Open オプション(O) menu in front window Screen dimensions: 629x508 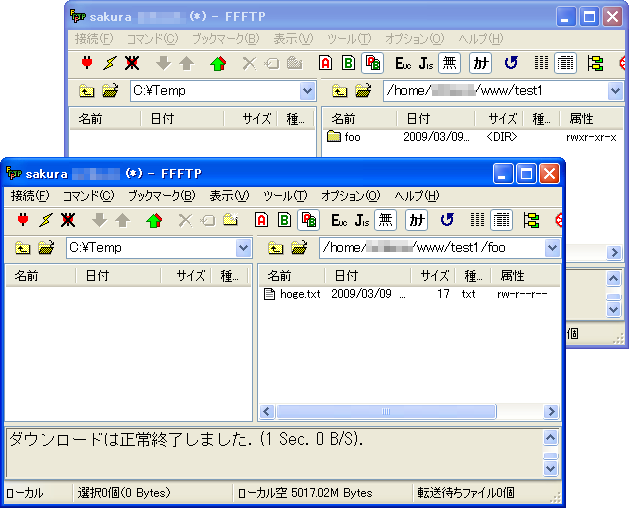point(350,196)
